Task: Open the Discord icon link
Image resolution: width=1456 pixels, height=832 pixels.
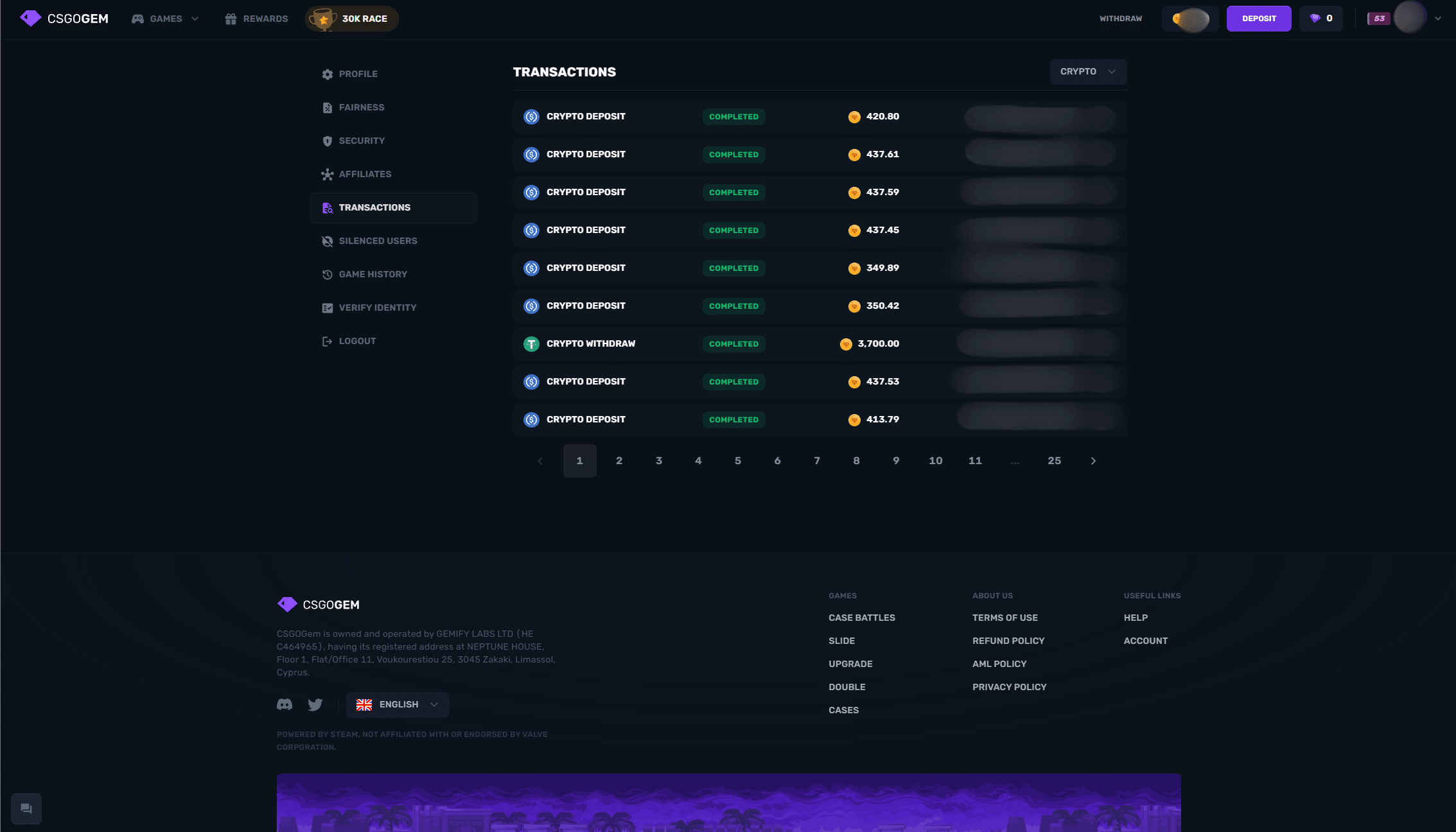Action: pyautogui.click(x=285, y=705)
